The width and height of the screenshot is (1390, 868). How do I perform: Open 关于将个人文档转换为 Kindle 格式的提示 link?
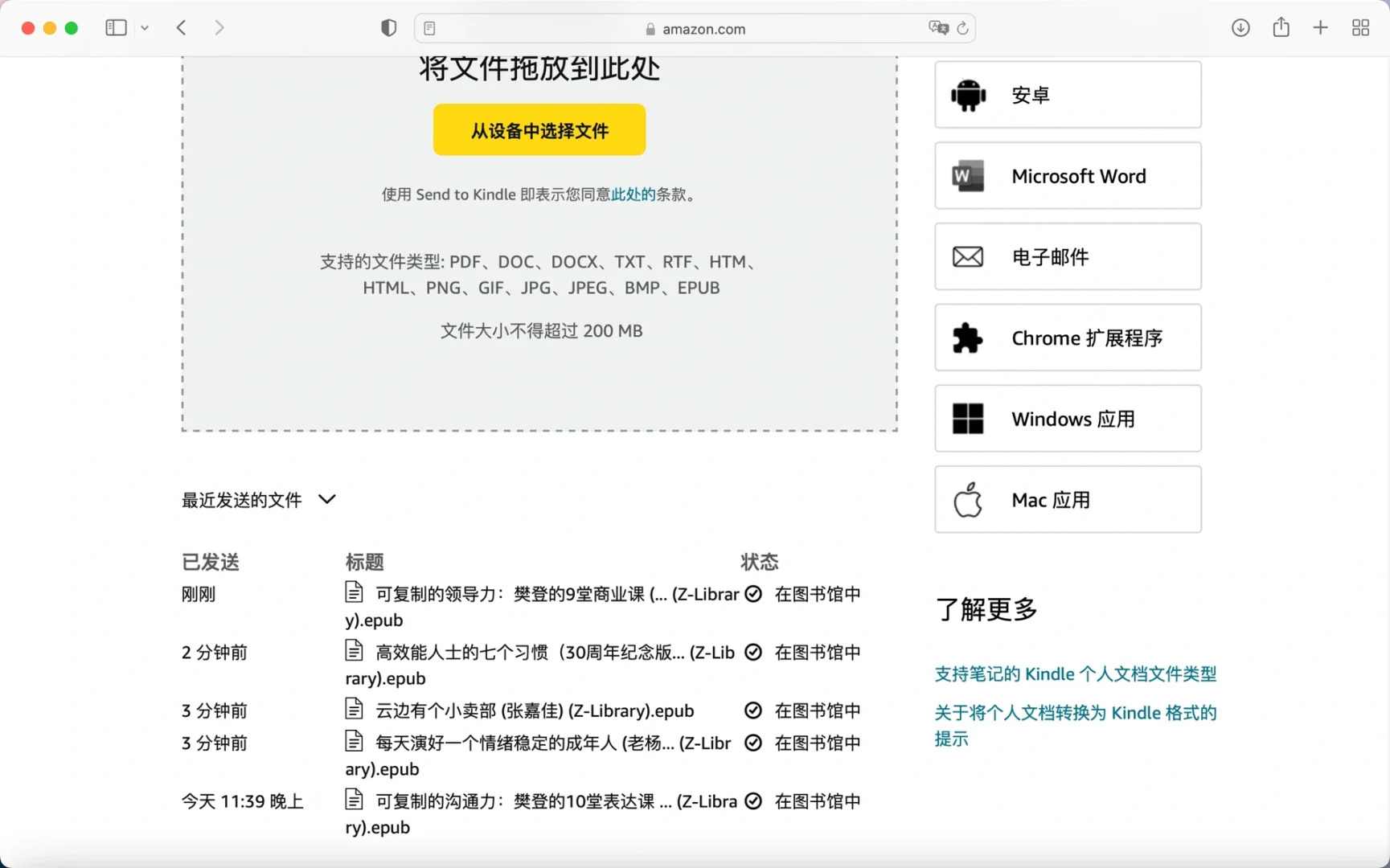tap(1076, 726)
